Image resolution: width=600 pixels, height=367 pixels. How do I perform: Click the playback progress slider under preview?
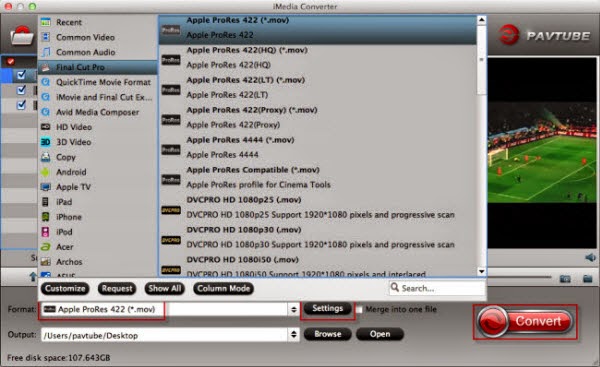pos(519,277)
